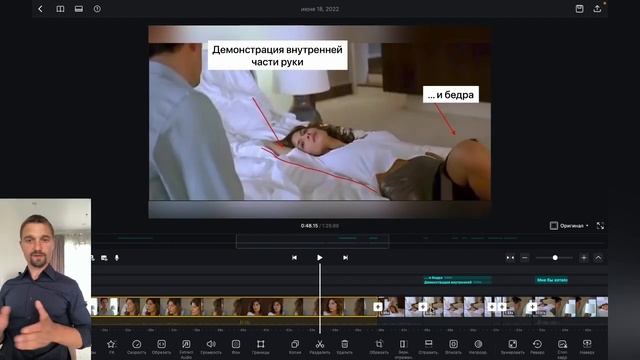The width and height of the screenshot is (640, 360).
Task: Create a freeze frame with Стоп-кадр
Action: click(x=562, y=349)
